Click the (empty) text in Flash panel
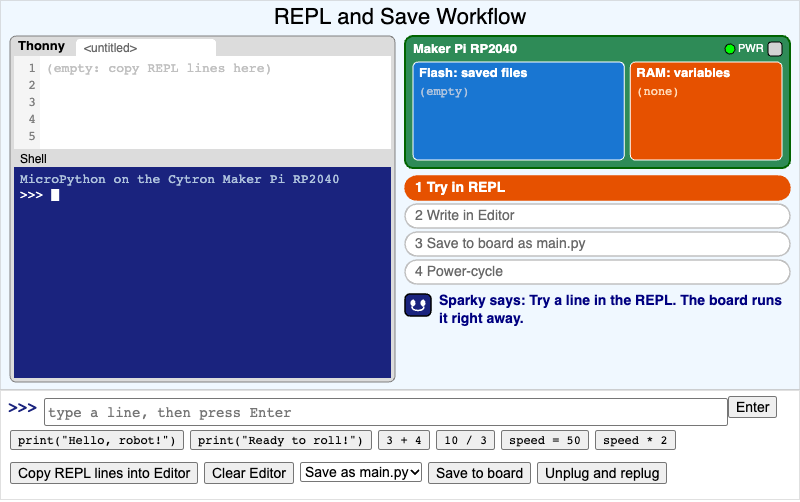 (x=444, y=92)
